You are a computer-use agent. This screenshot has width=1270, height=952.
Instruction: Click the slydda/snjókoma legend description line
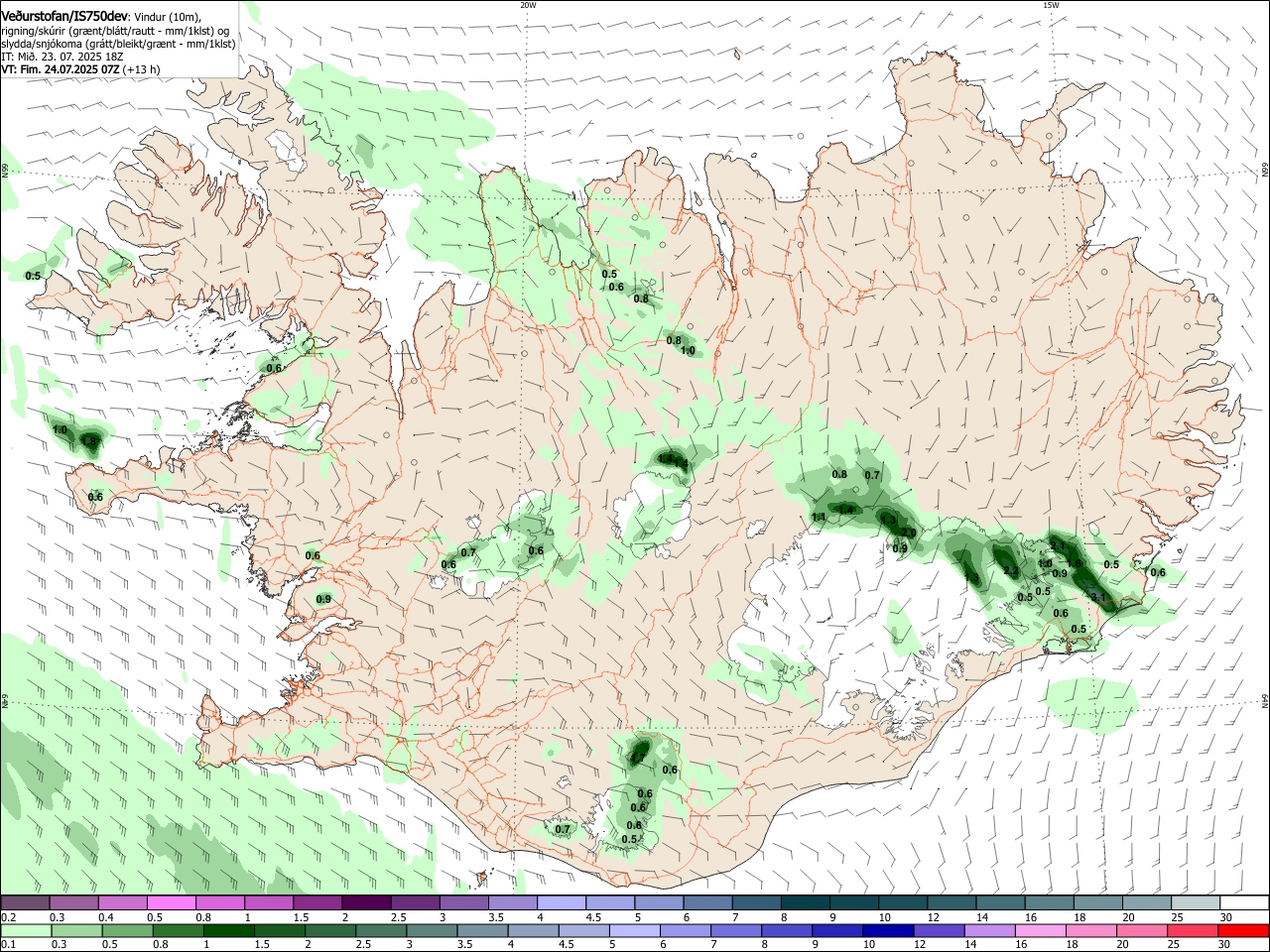point(118,44)
